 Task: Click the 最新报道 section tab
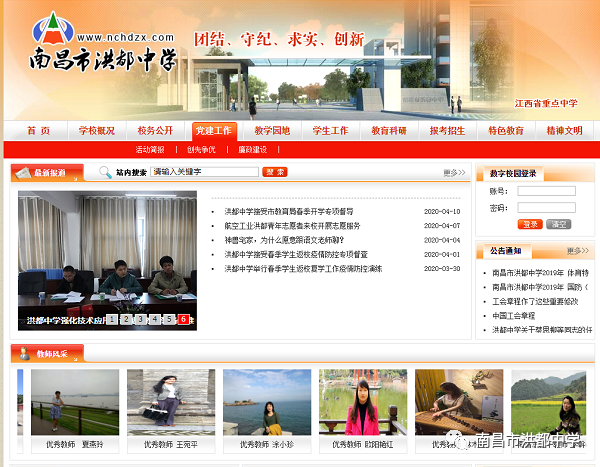point(47,173)
